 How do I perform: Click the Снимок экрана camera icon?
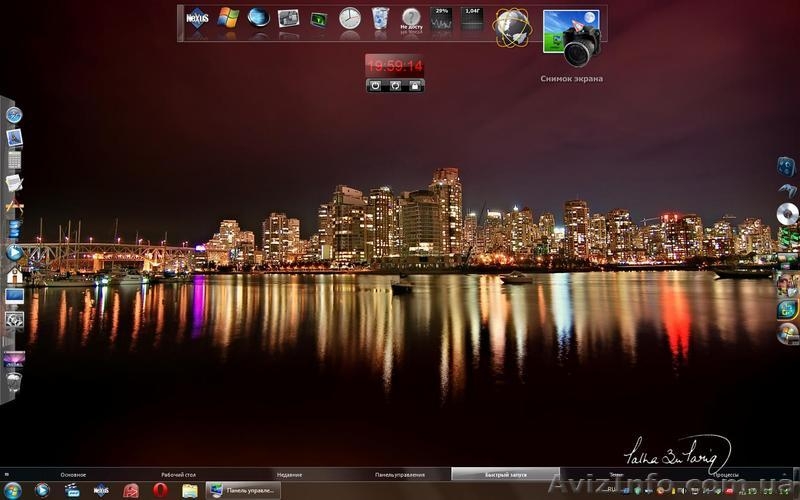[x=572, y=38]
